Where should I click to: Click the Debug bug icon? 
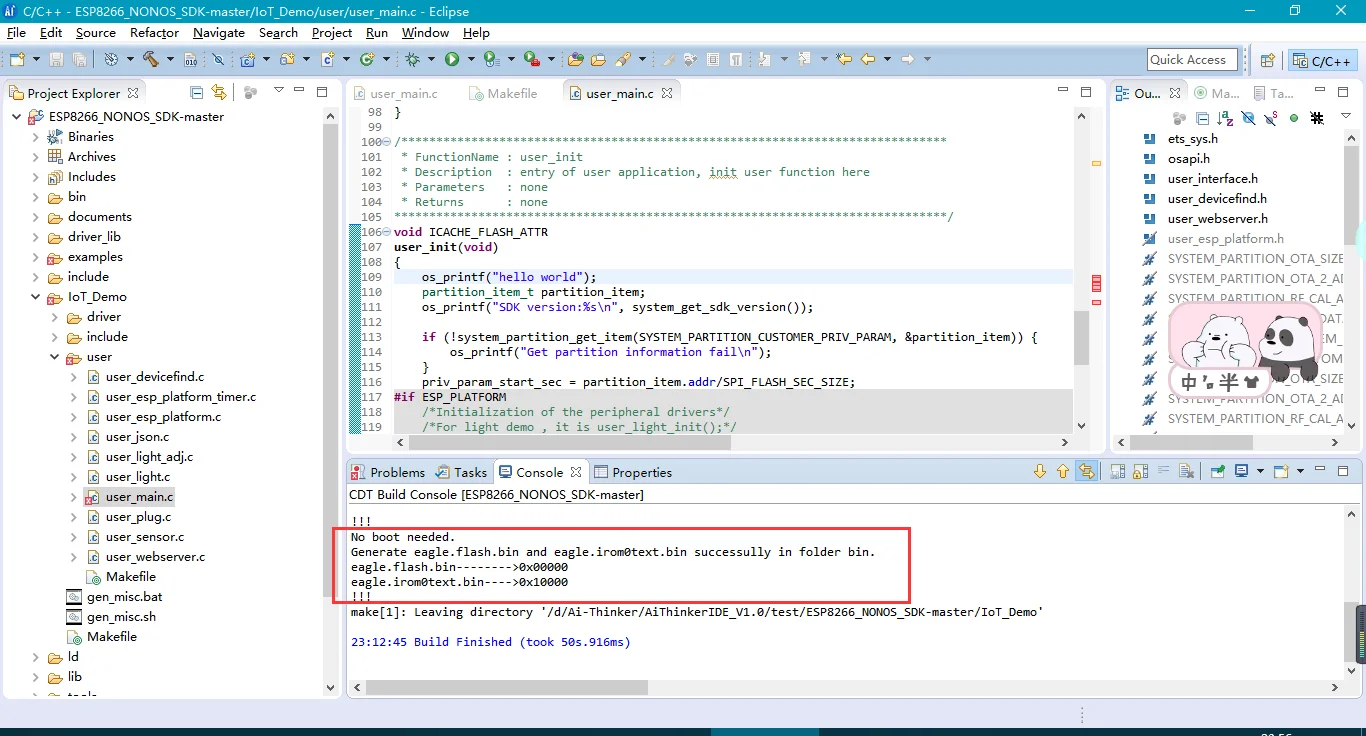[413, 60]
